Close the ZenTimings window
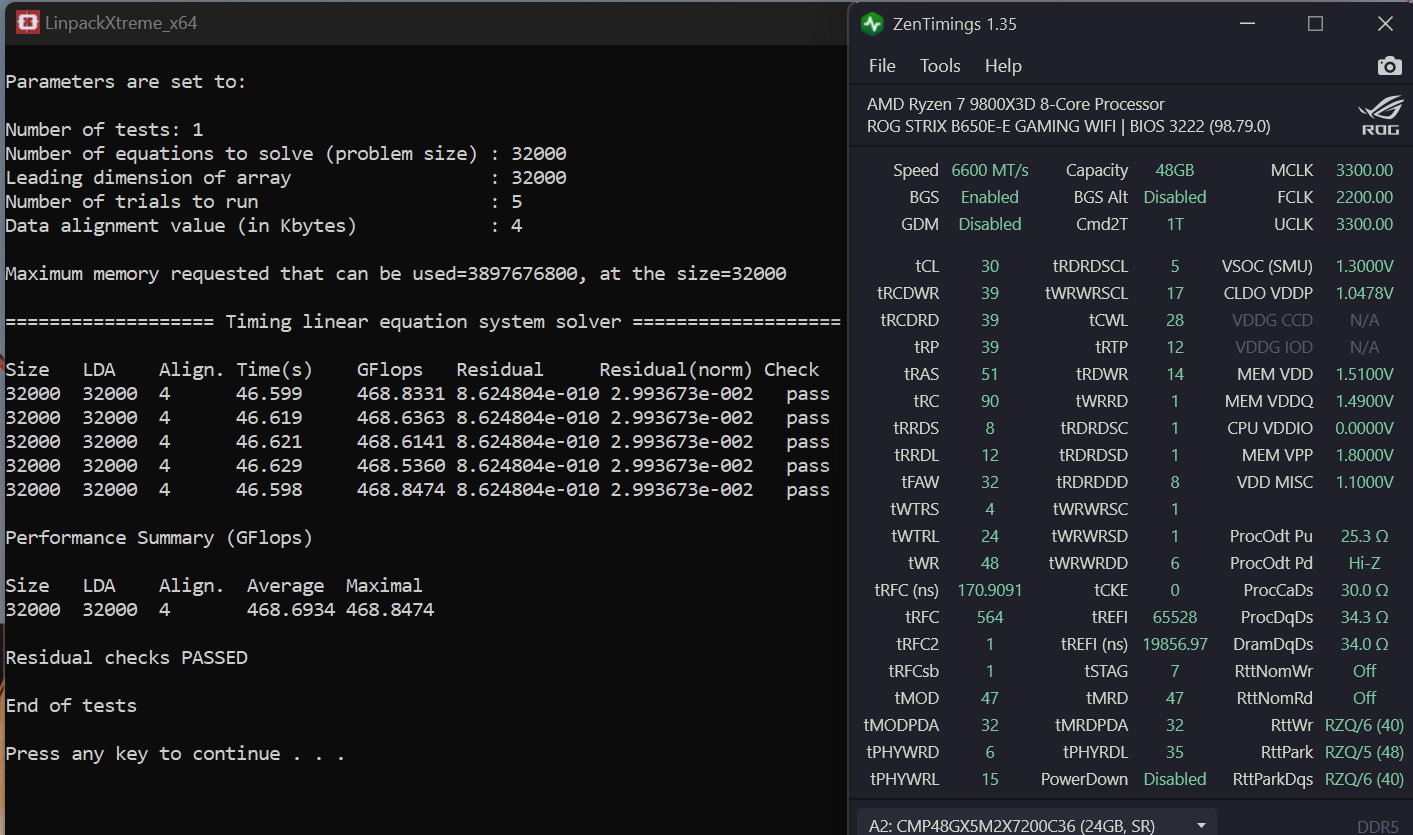This screenshot has width=1413, height=835. [x=1385, y=24]
